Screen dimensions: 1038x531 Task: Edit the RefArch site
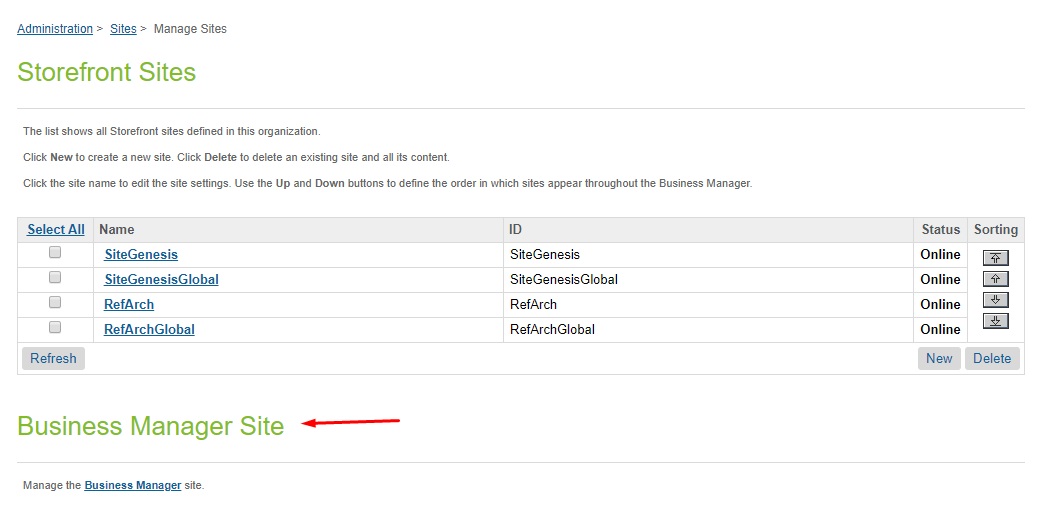(x=129, y=305)
